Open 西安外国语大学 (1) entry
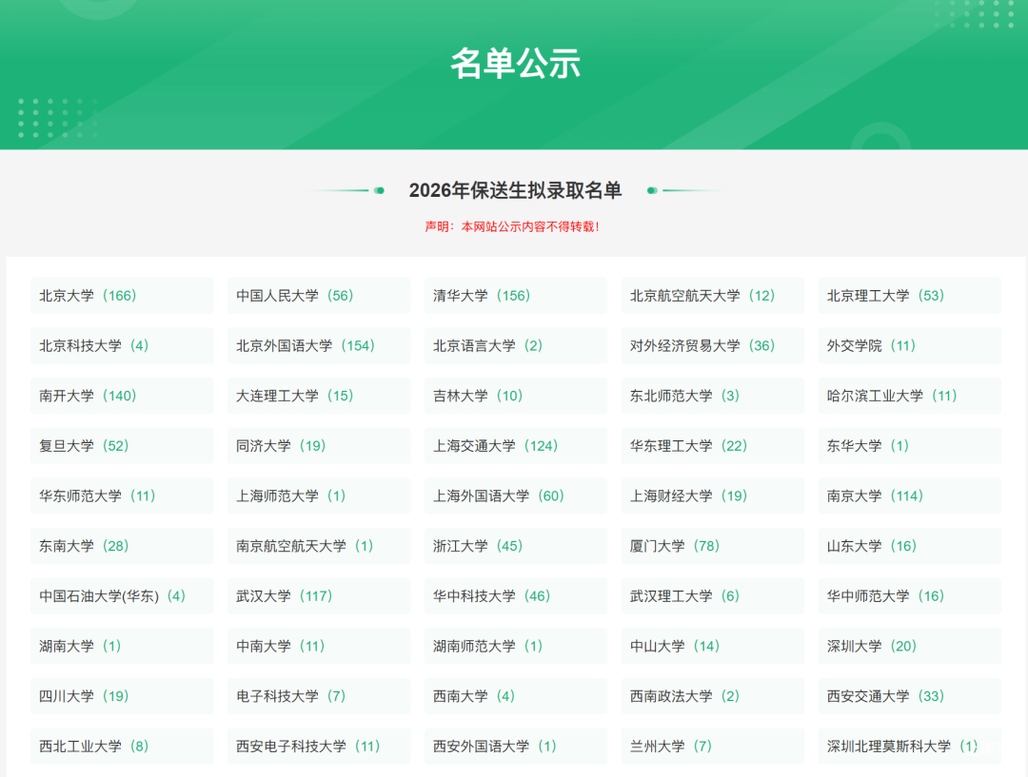This screenshot has width=1028, height=777. tap(516, 746)
